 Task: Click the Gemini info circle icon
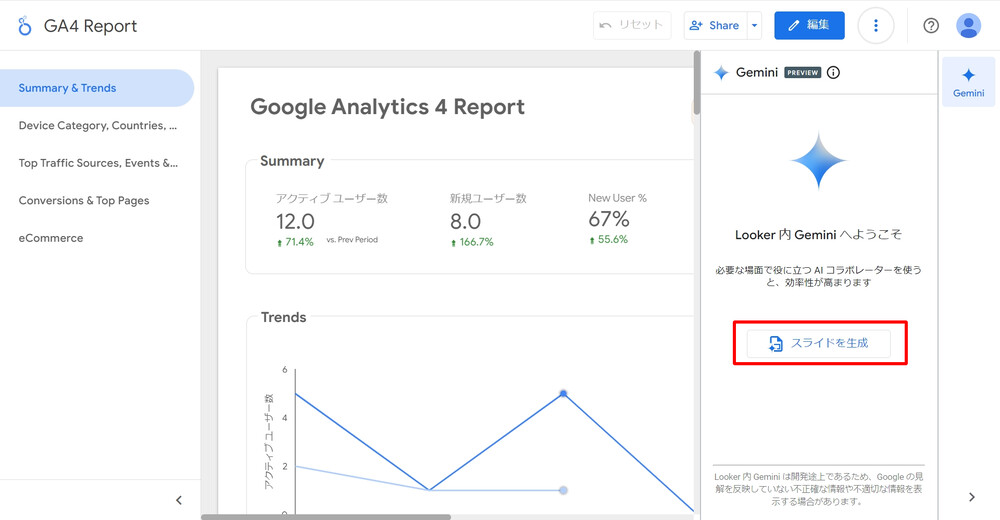click(833, 73)
